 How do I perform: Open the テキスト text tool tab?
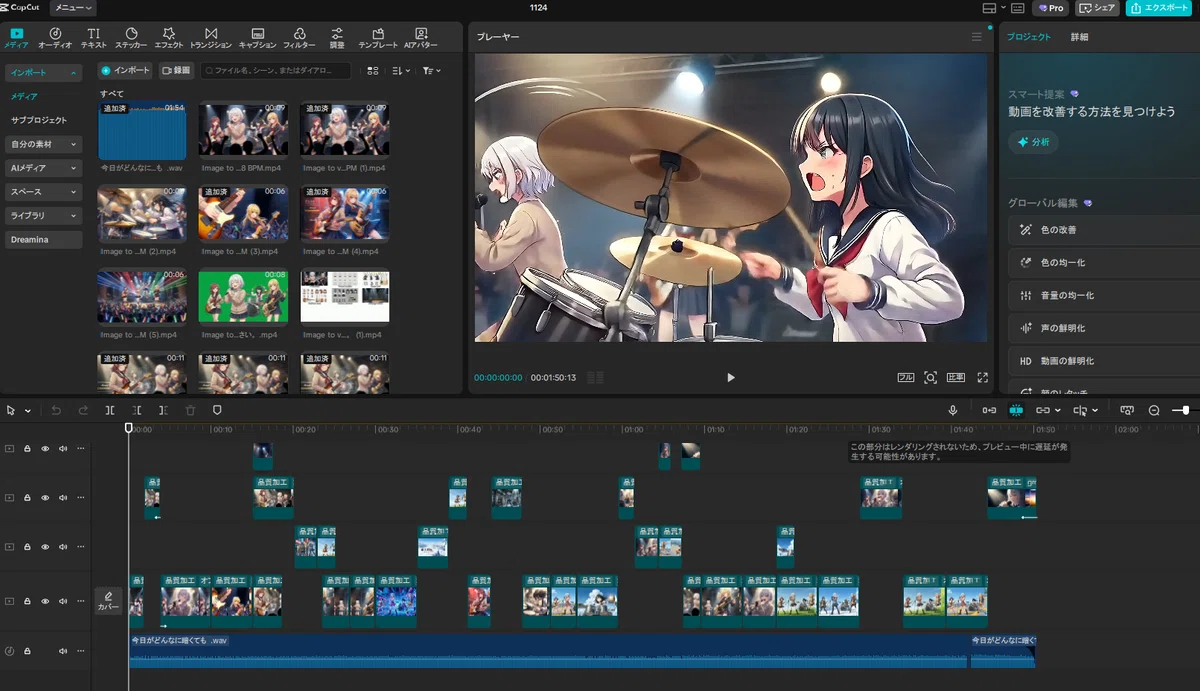(x=94, y=38)
